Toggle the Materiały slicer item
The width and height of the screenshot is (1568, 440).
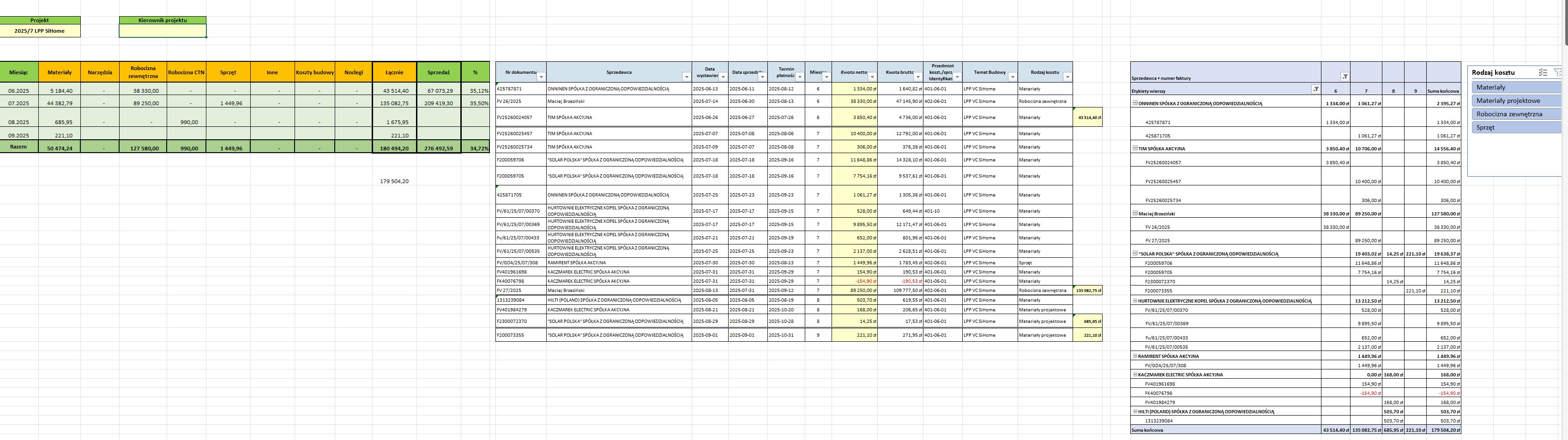point(1517,88)
